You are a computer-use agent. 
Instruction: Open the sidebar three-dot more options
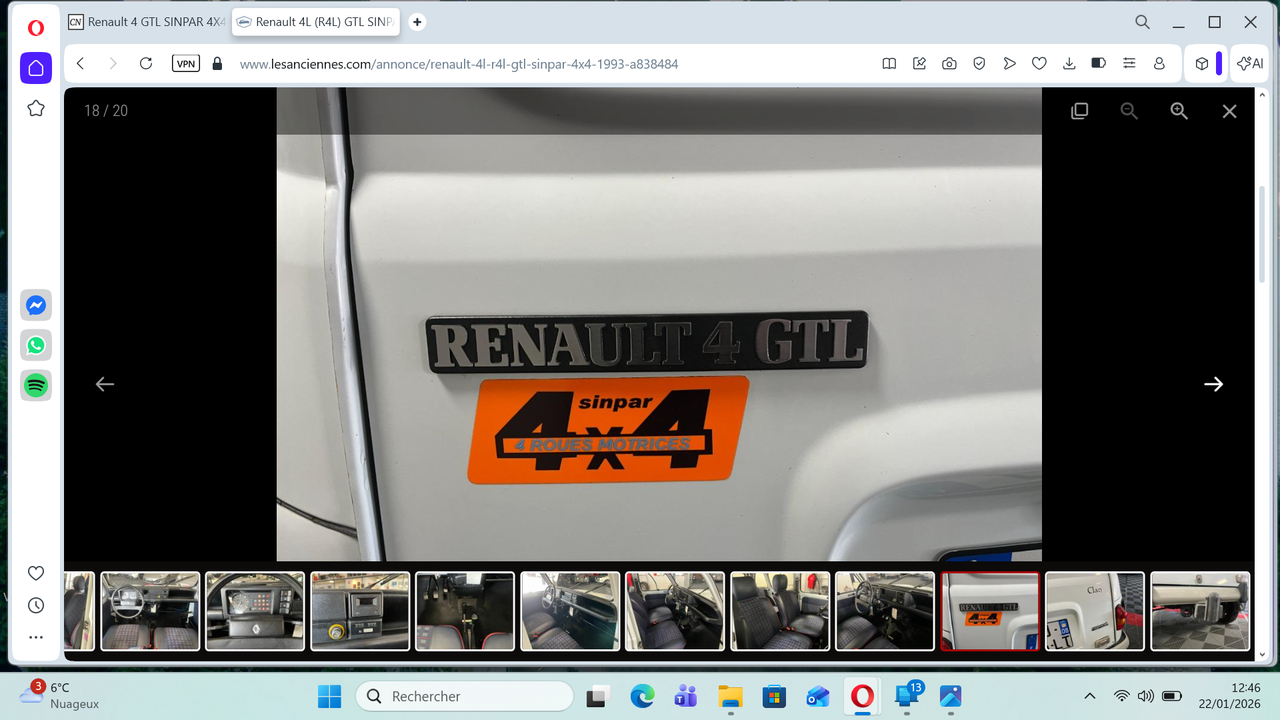click(x=36, y=637)
